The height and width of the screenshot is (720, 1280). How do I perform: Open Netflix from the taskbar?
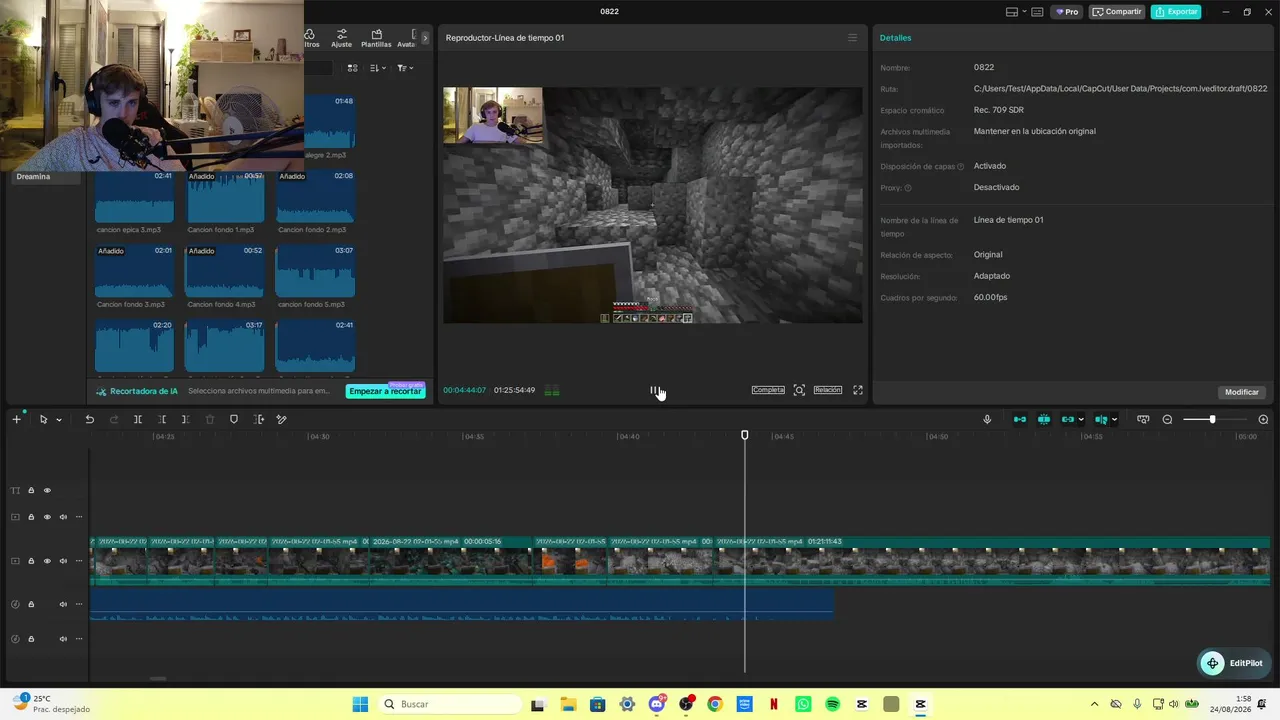(x=774, y=704)
